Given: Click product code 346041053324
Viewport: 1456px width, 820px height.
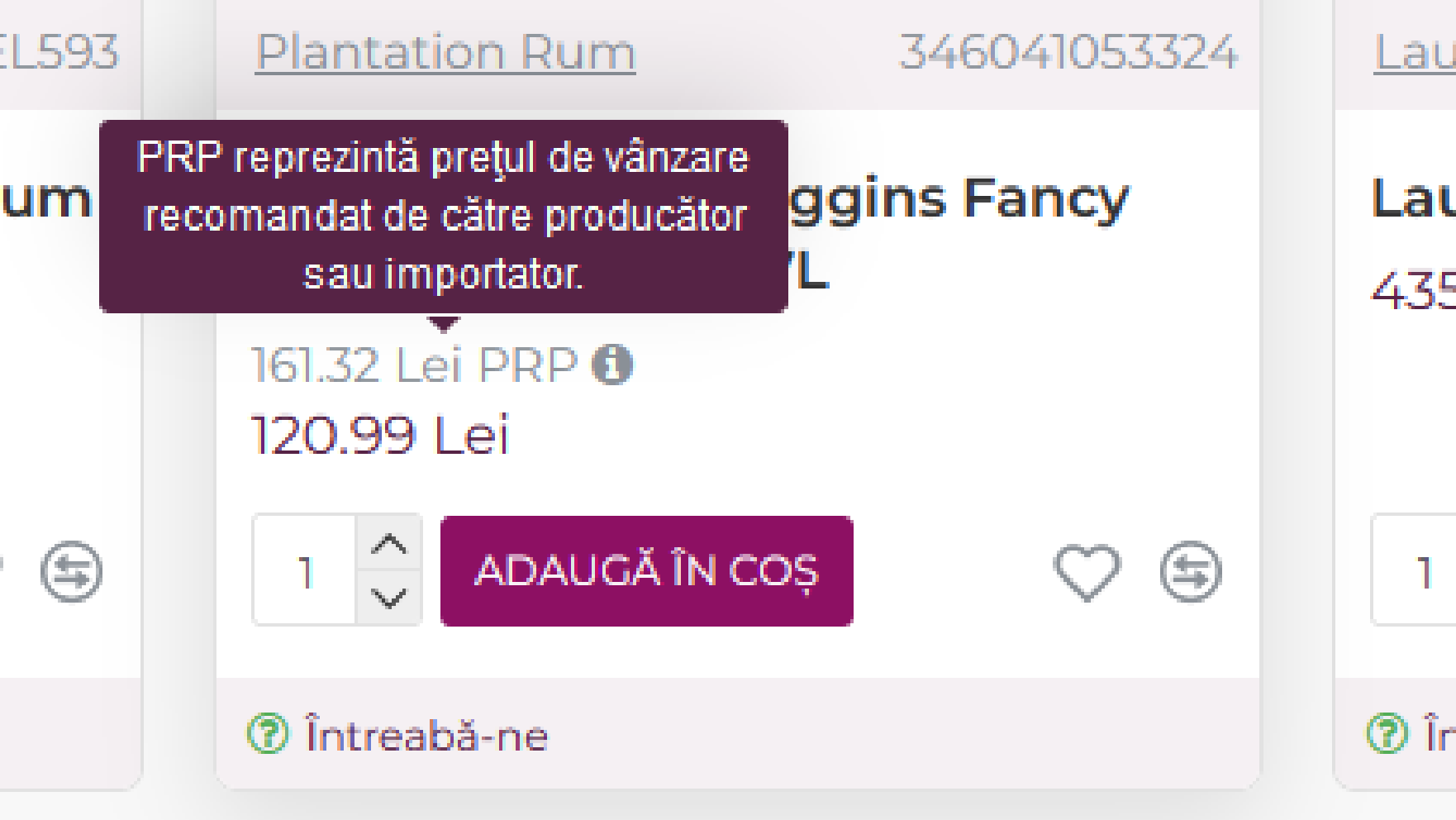Looking at the screenshot, I should click(1068, 52).
